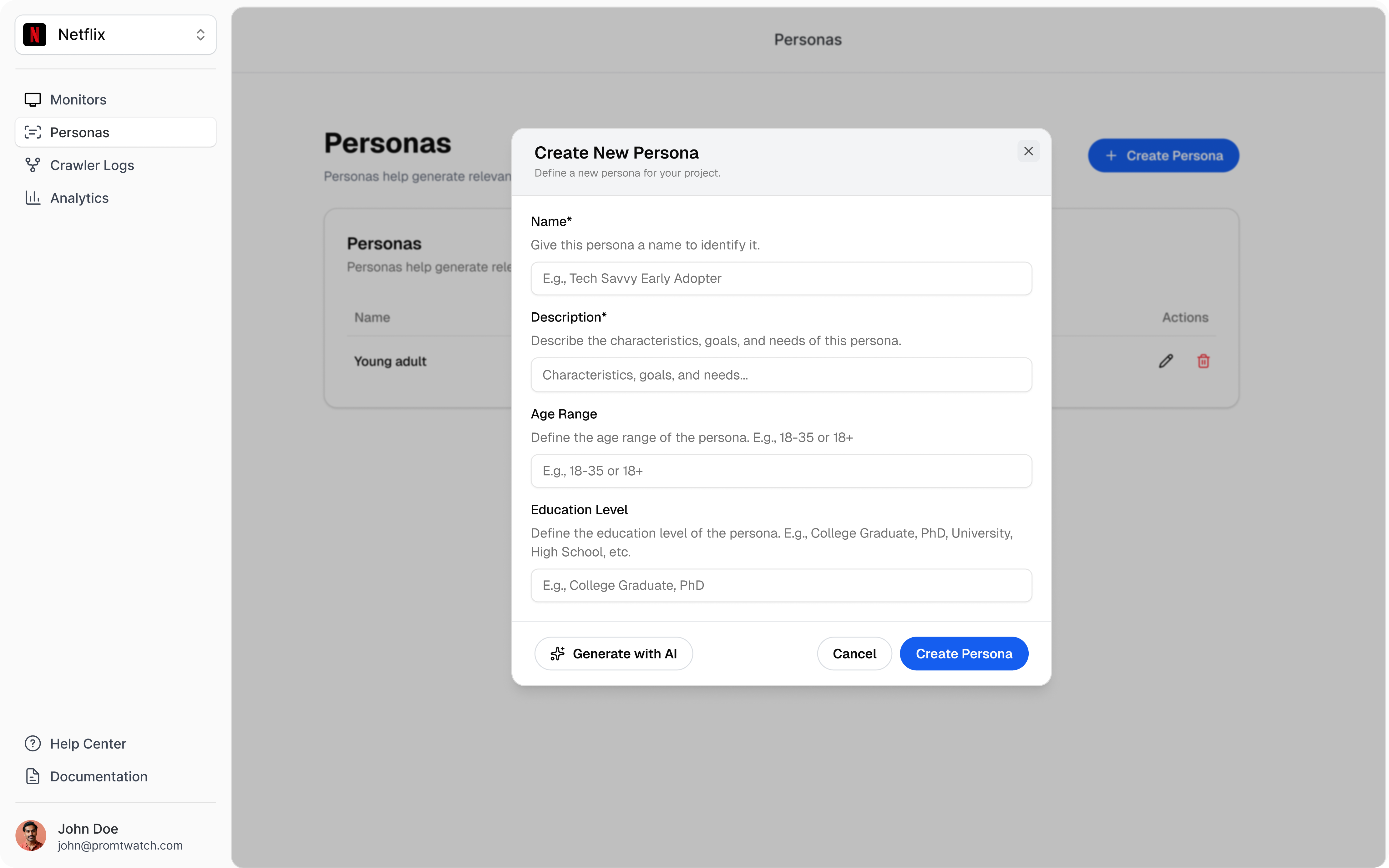Click the Crawler Logs branch icon
The width and height of the screenshot is (1389, 868).
pos(33,165)
